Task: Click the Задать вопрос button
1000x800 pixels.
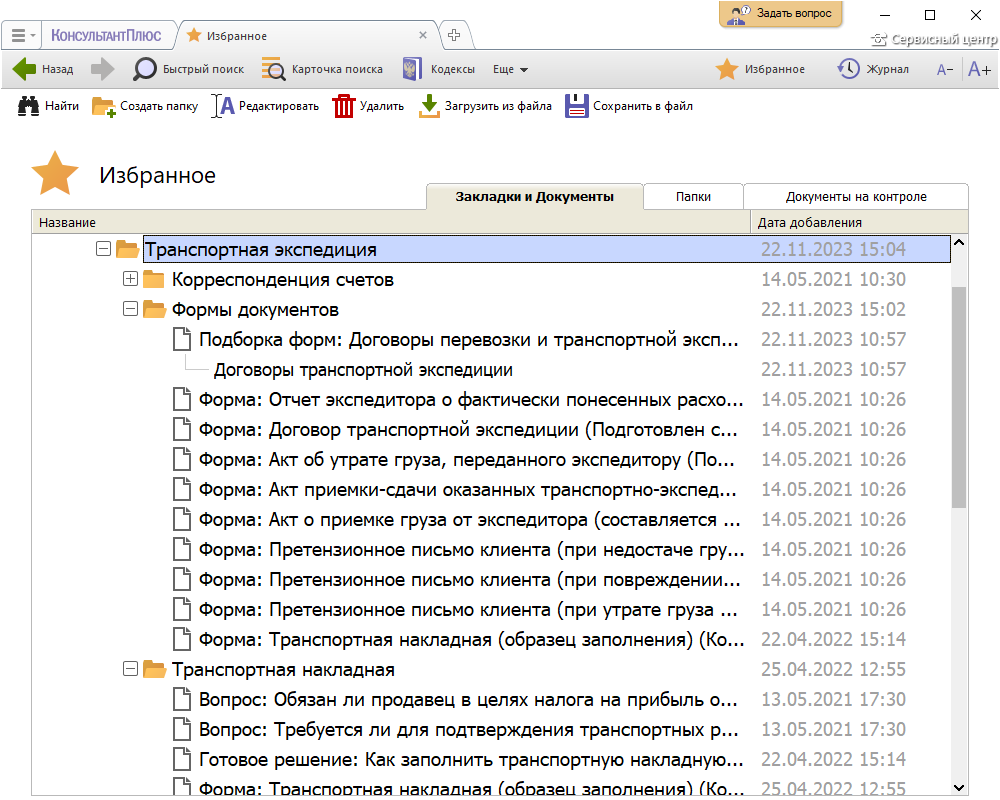Action: [781, 14]
